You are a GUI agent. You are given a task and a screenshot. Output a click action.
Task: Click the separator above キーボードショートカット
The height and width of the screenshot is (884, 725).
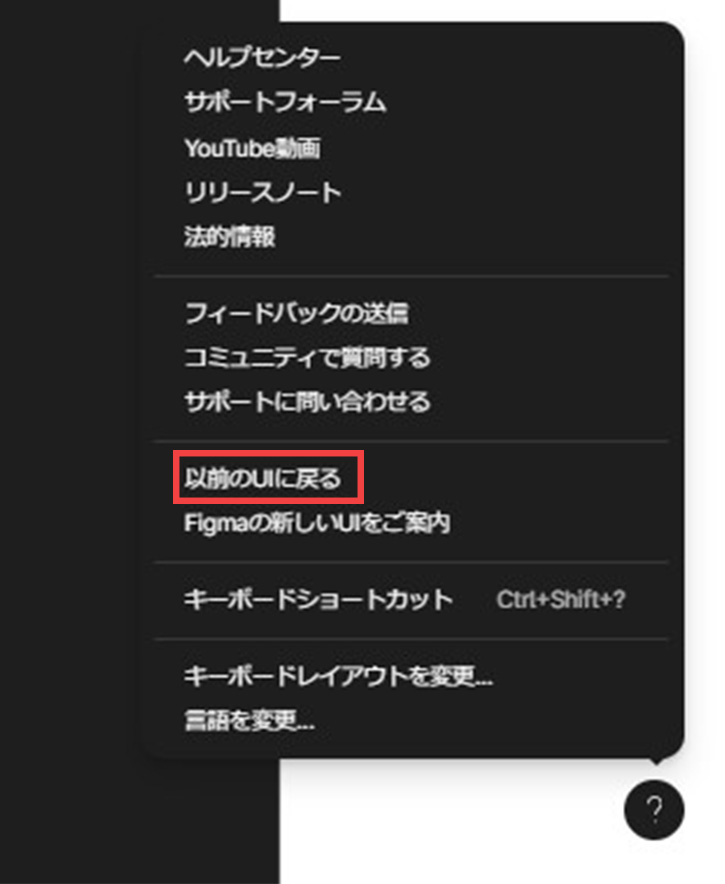coord(412,562)
